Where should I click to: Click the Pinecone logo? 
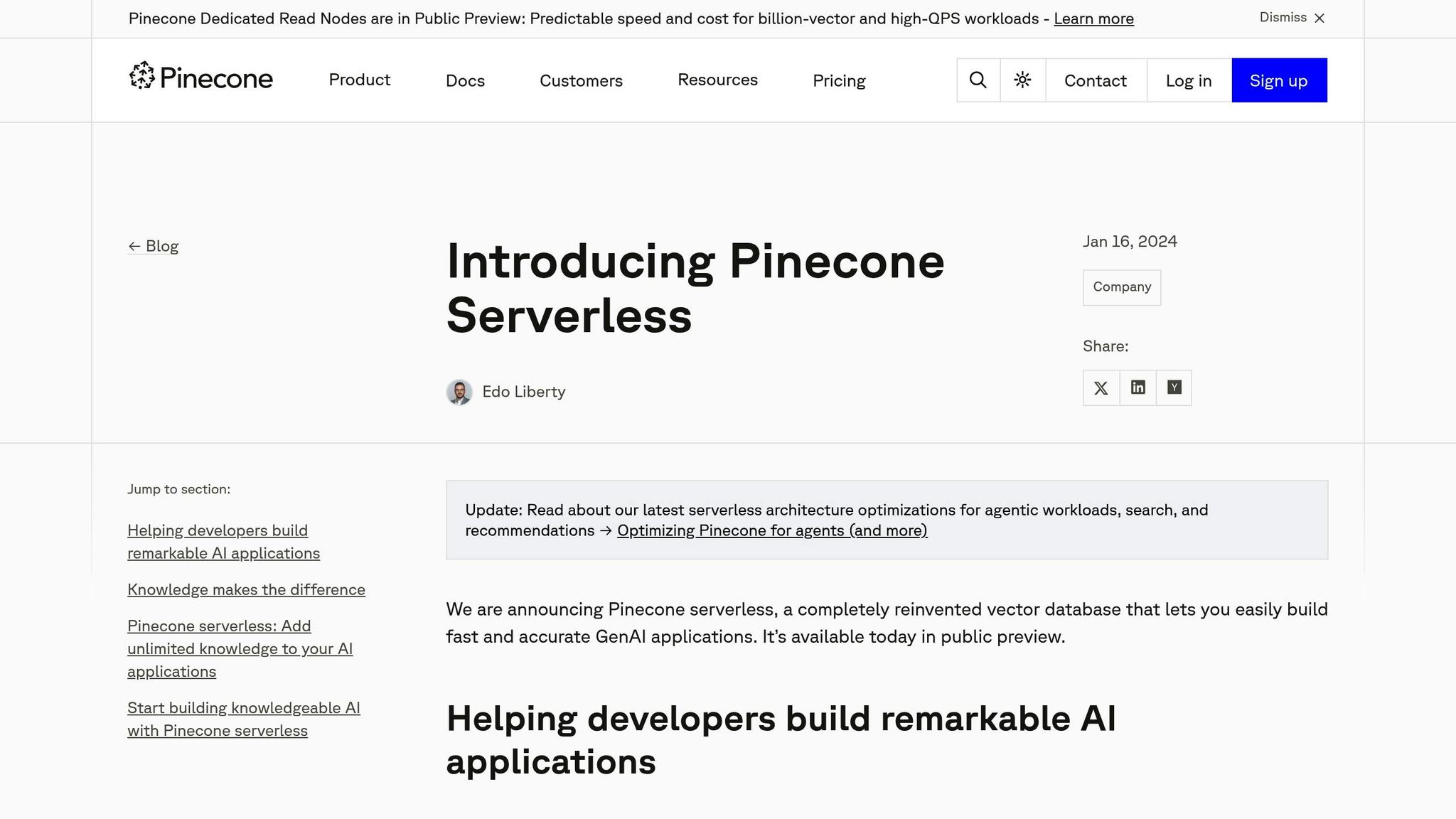coord(200,76)
